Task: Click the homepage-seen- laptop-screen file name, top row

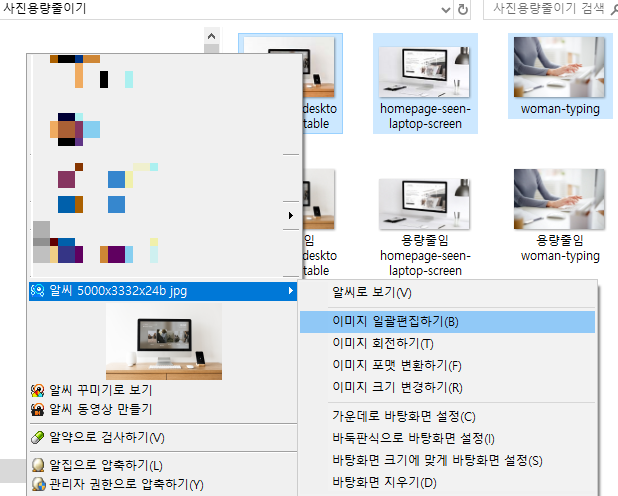Action: click(x=425, y=116)
